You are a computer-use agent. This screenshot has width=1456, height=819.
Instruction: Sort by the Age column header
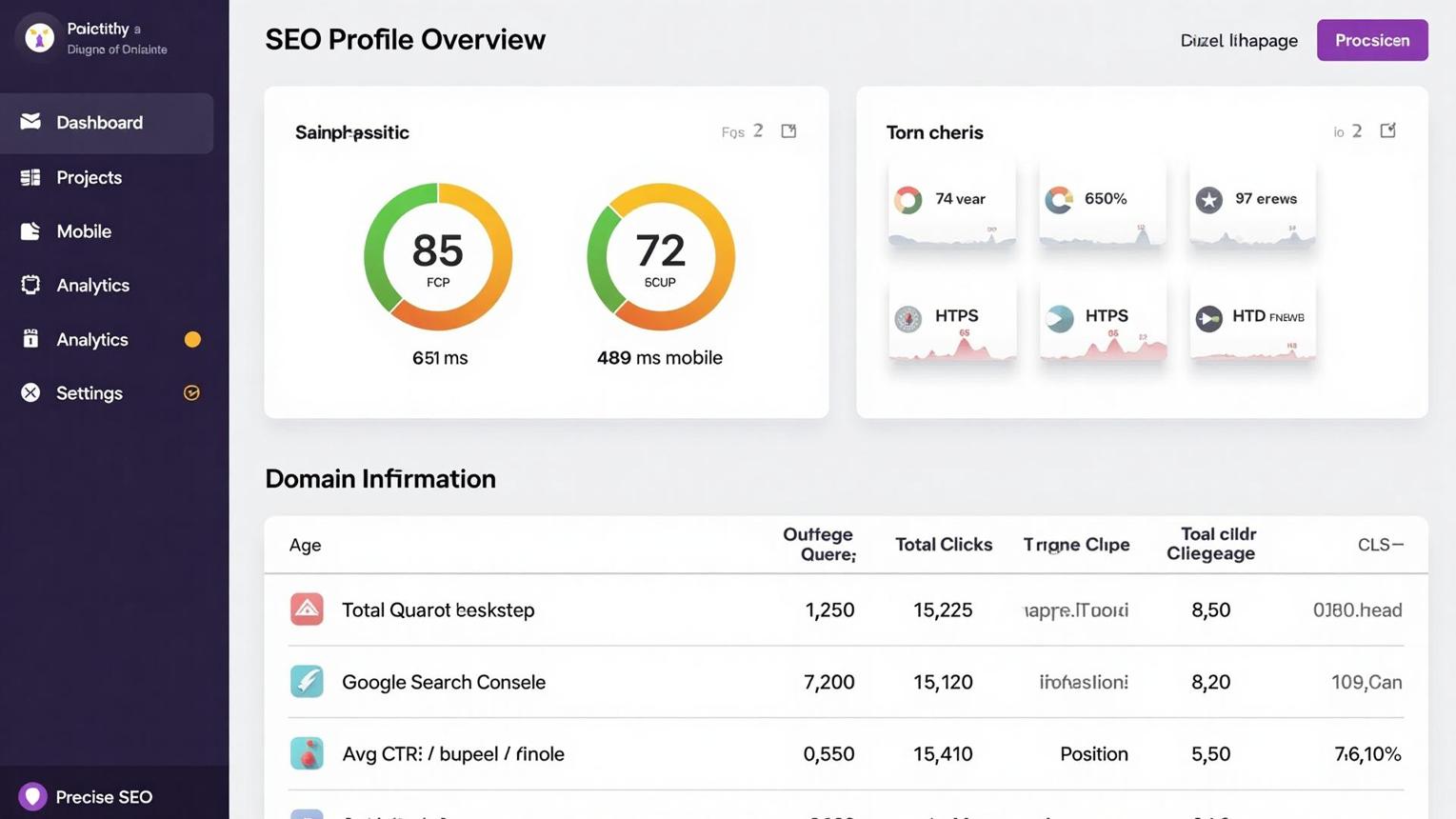(x=305, y=545)
